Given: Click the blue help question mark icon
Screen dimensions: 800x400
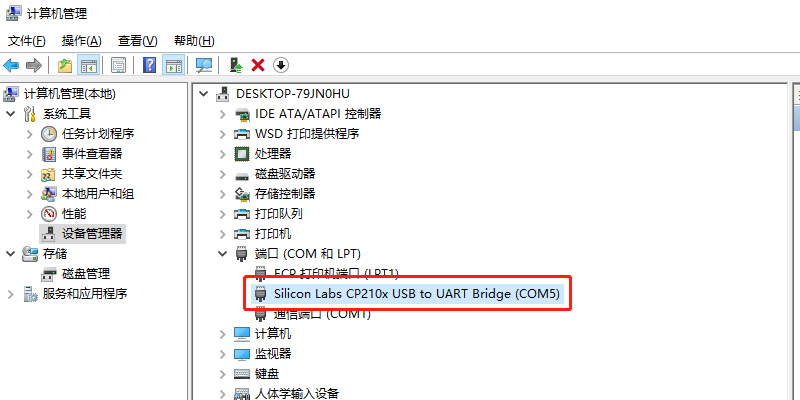Looking at the screenshot, I should click(149, 65).
